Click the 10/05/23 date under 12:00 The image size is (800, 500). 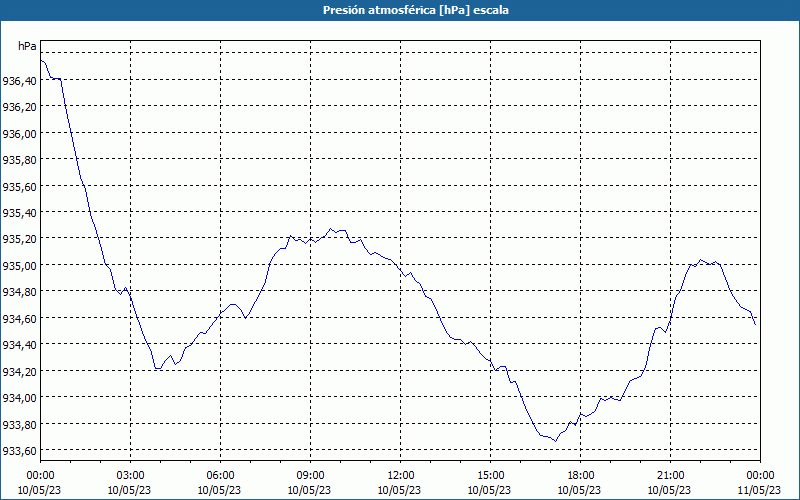point(399,490)
